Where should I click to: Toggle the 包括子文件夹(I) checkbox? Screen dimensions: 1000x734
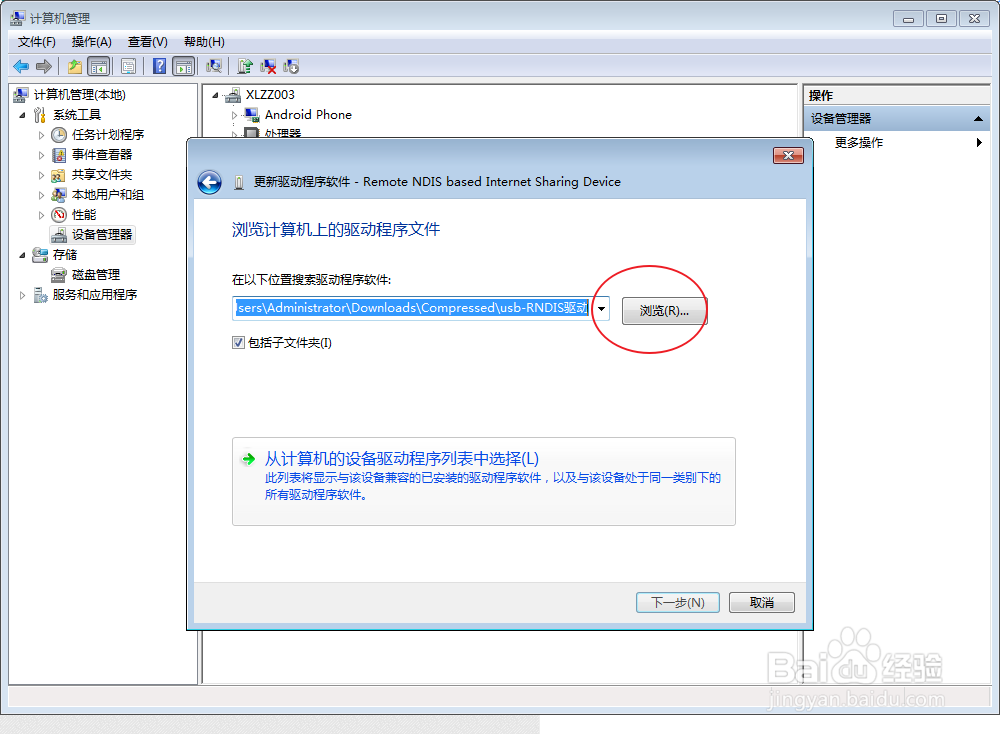coord(239,342)
